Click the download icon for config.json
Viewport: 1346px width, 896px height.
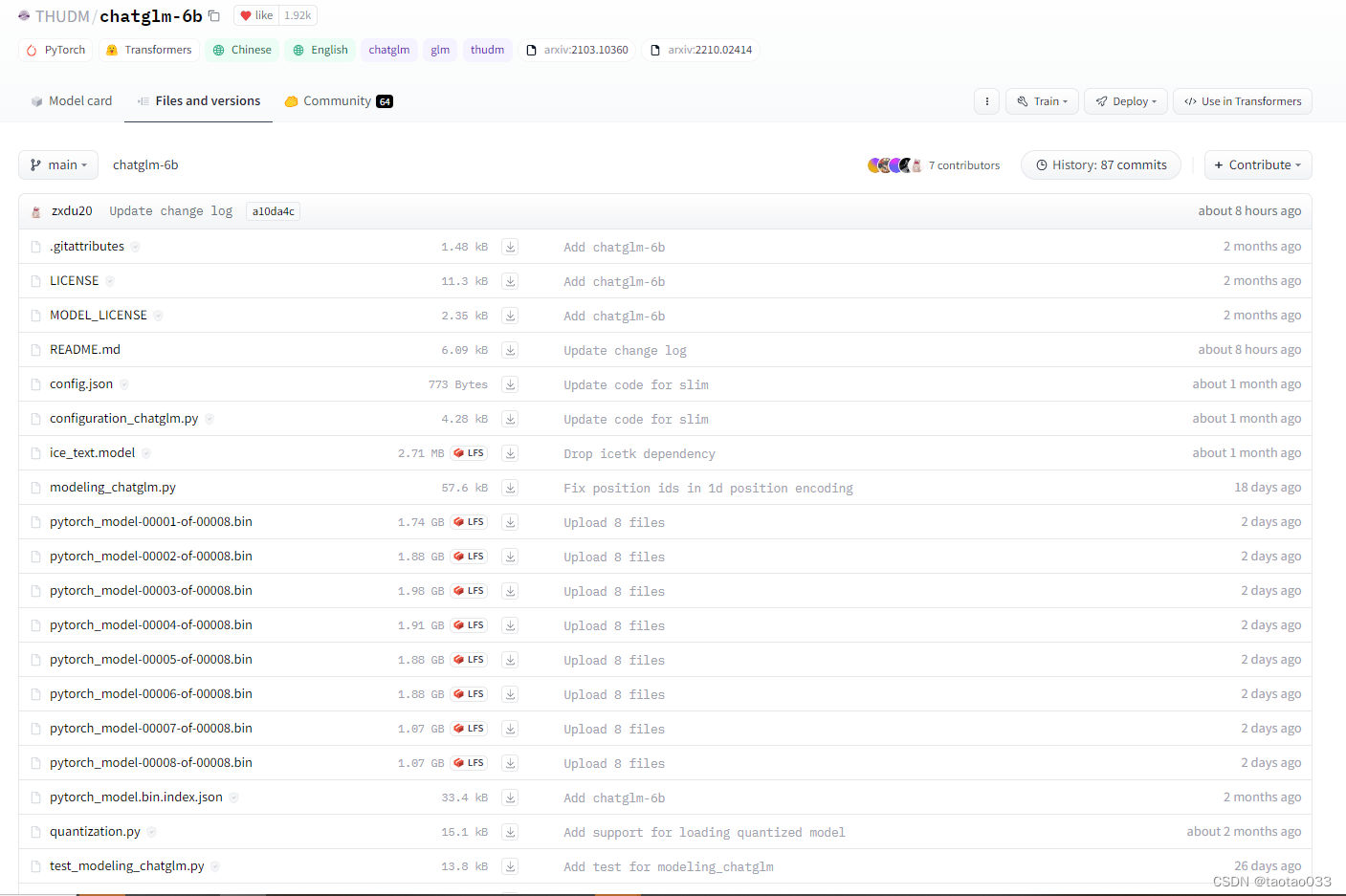pos(510,383)
